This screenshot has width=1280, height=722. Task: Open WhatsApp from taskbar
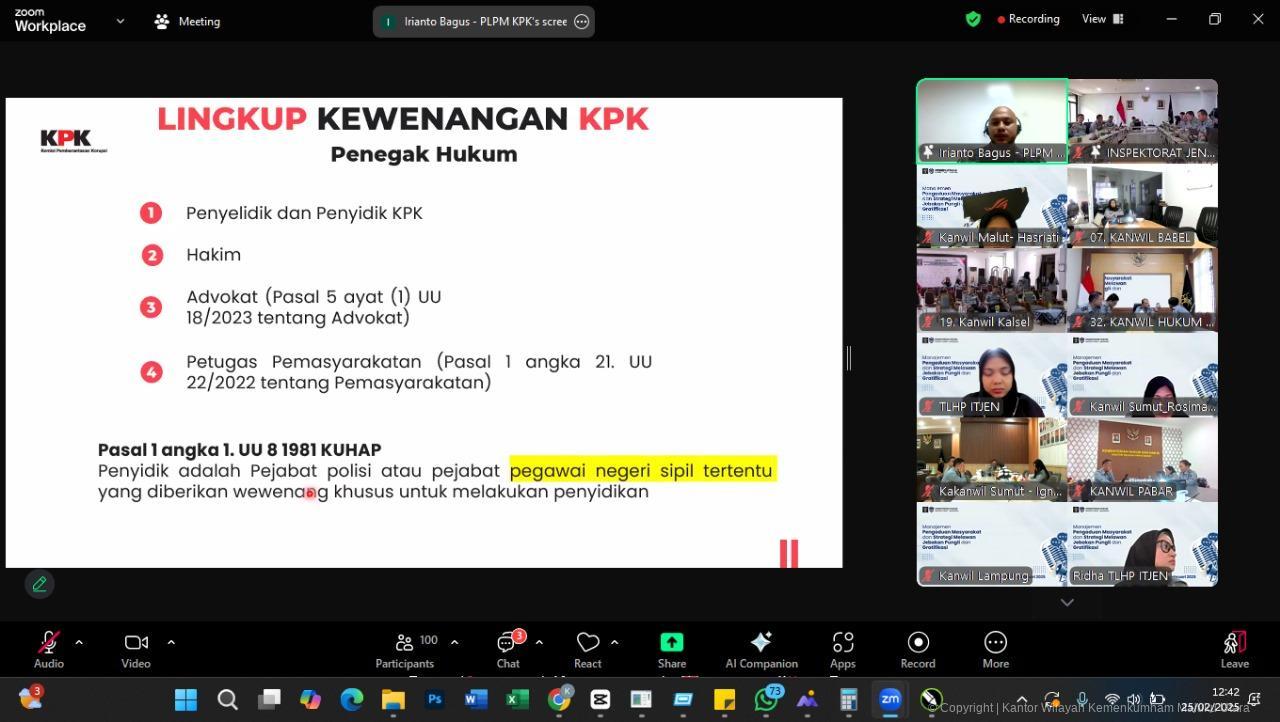click(766, 700)
